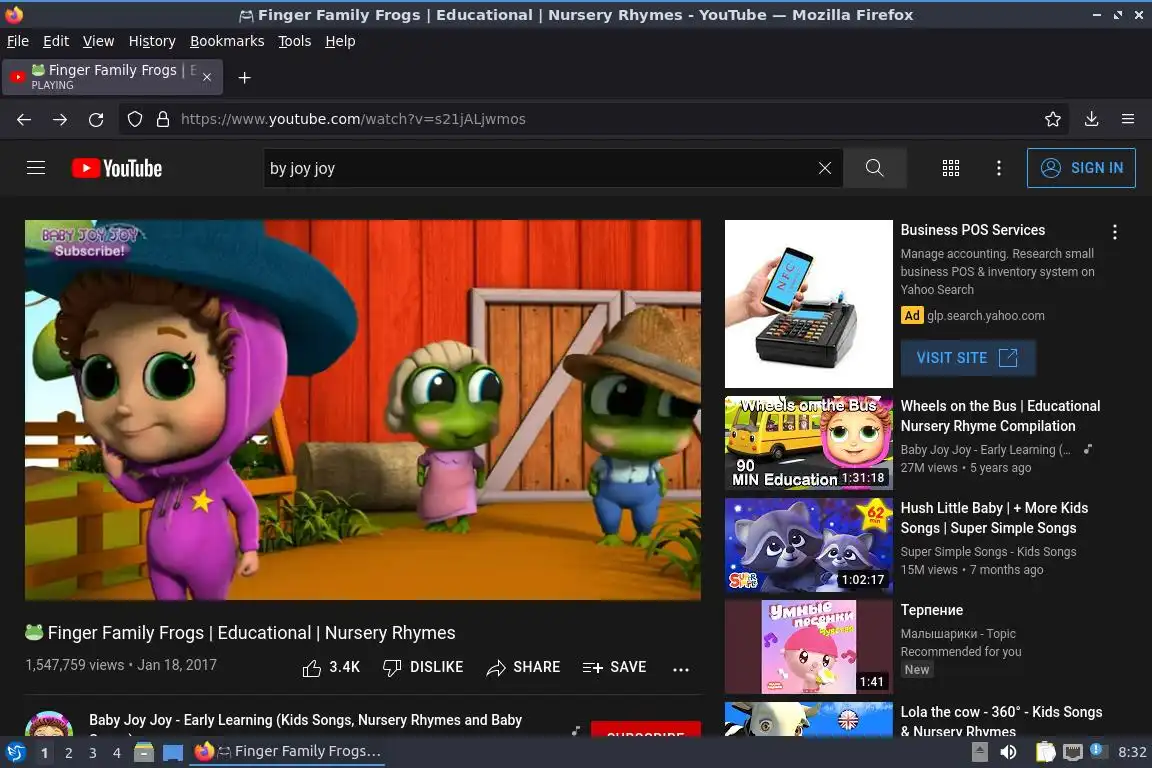Click the Терпение video title
Image resolution: width=1152 pixels, height=768 pixels.
tap(932, 610)
